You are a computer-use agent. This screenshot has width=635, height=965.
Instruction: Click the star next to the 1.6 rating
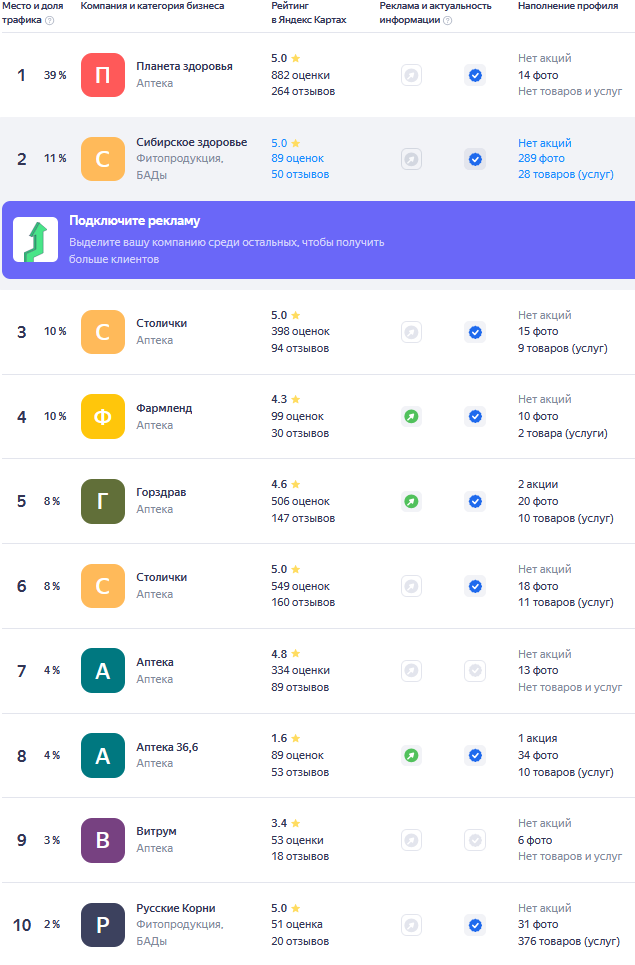(295, 738)
